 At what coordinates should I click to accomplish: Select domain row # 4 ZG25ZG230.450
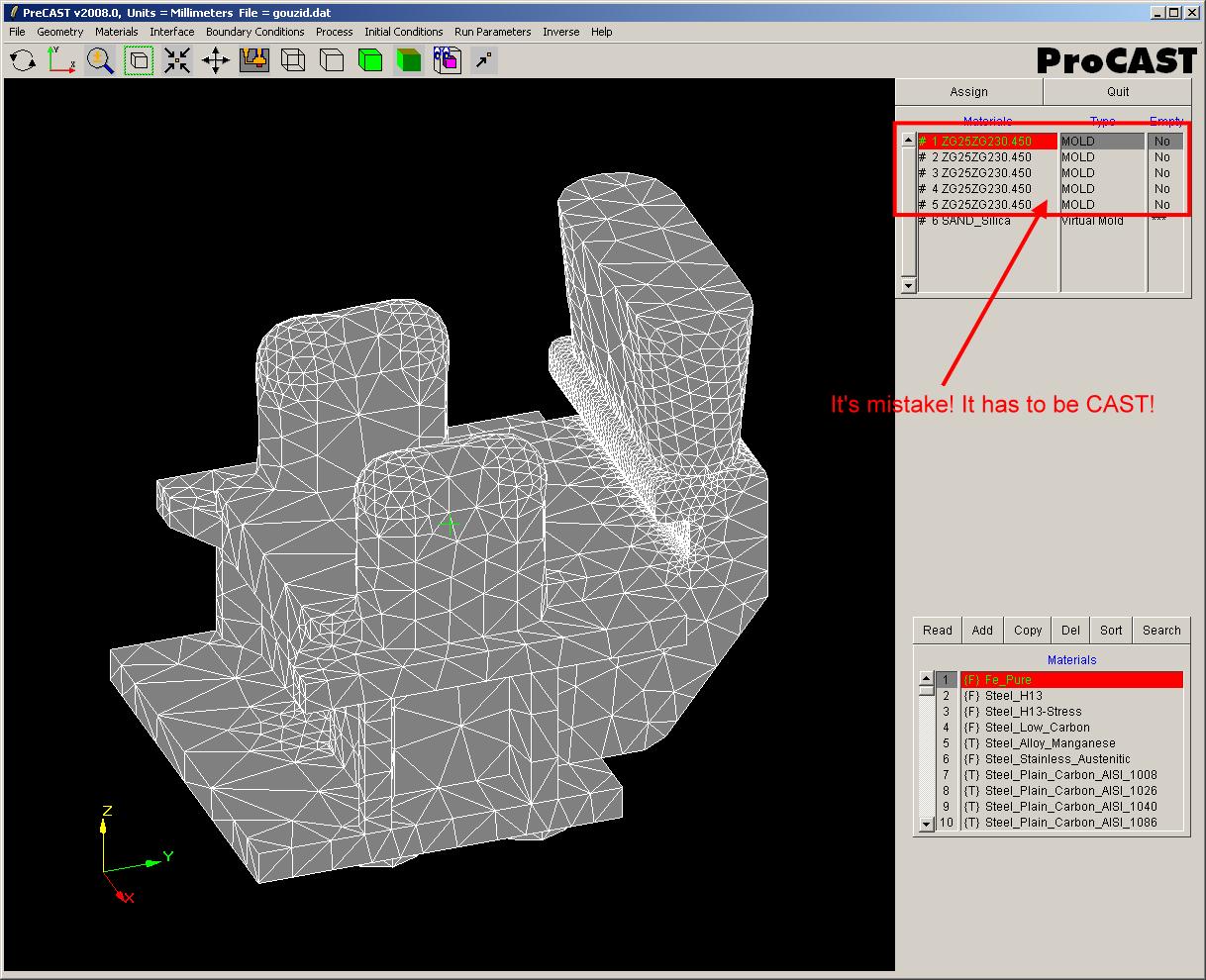click(x=987, y=189)
